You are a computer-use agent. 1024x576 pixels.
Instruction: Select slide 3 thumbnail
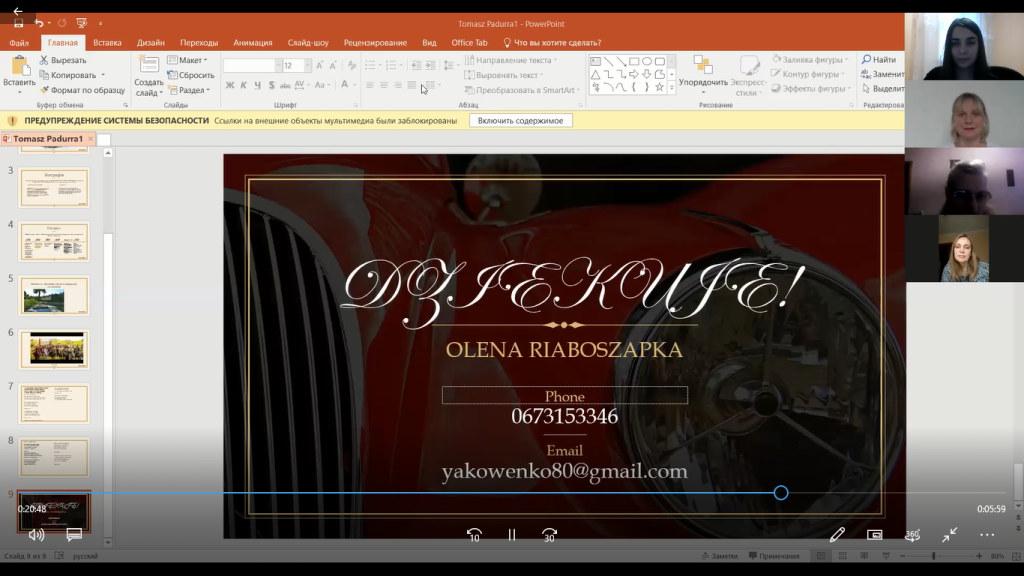pos(54,188)
